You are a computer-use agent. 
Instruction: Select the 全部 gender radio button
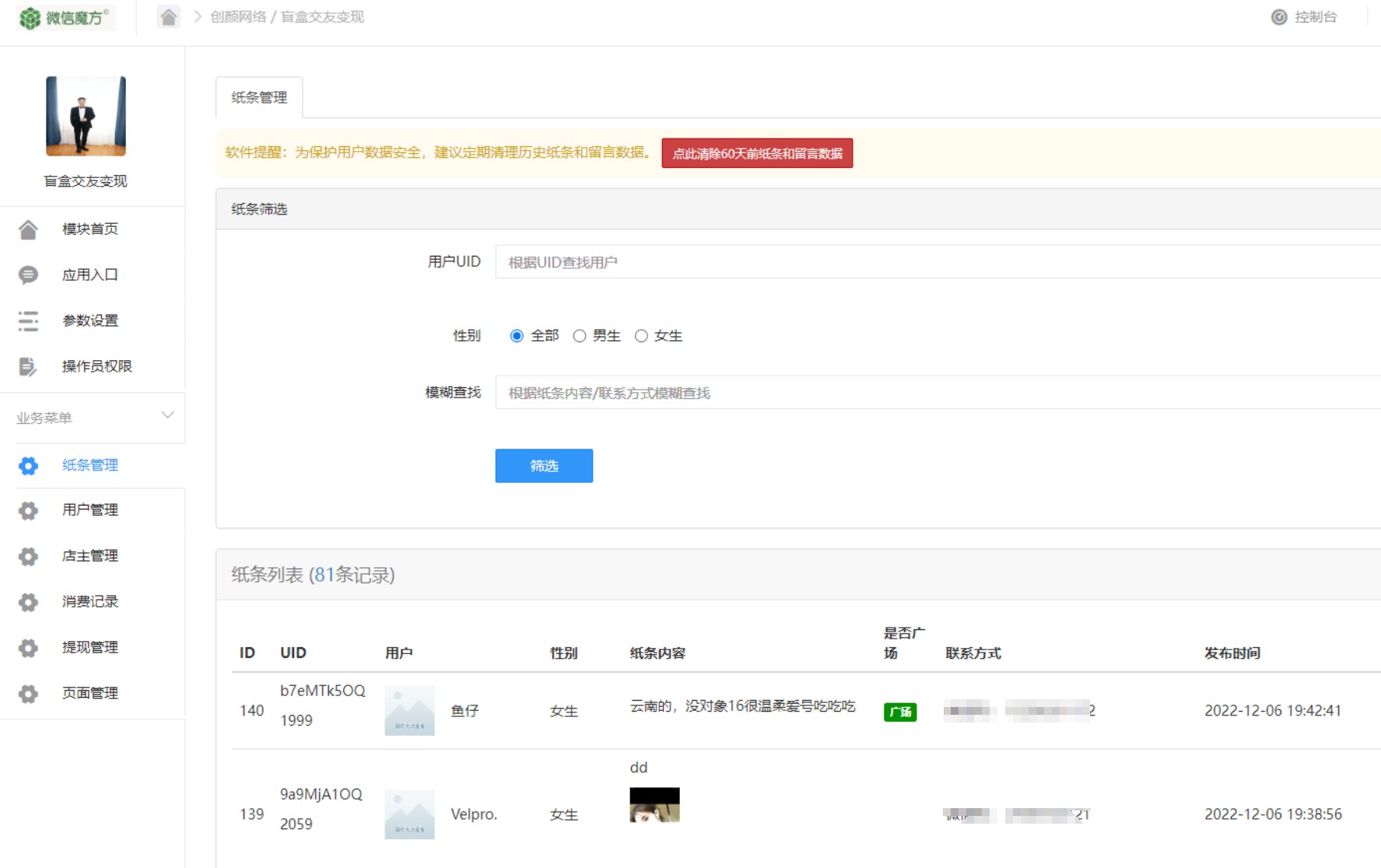pyautogui.click(x=517, y=335)
